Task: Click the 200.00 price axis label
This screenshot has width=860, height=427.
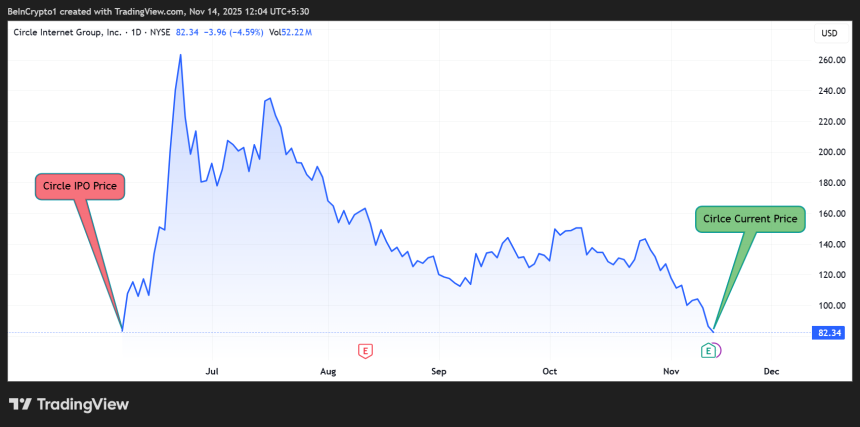Action: point(832,152)
